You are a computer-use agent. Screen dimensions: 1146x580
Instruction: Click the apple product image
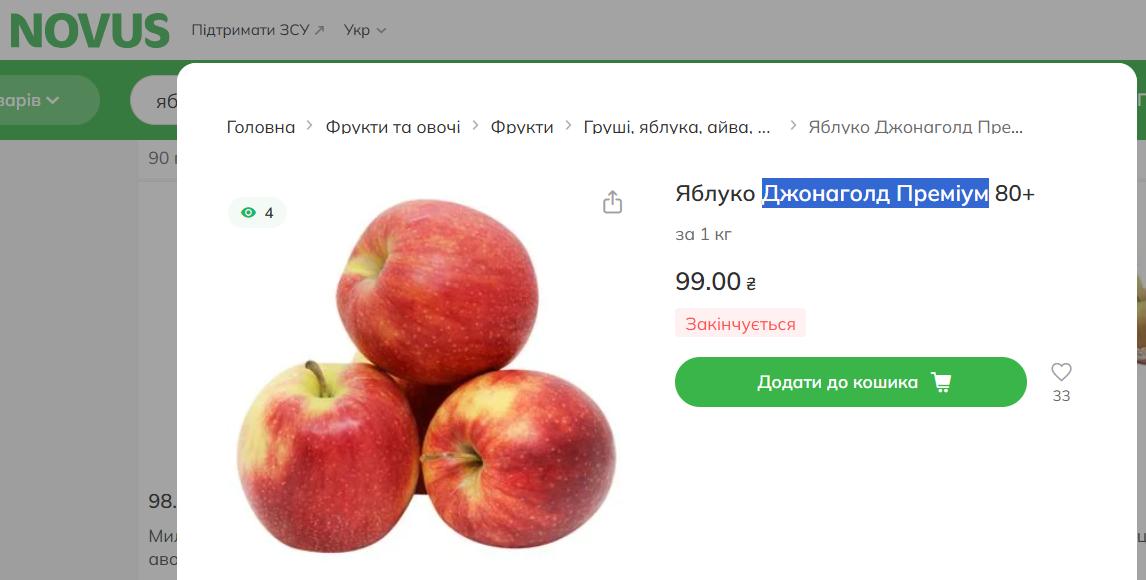pos(426,373)
